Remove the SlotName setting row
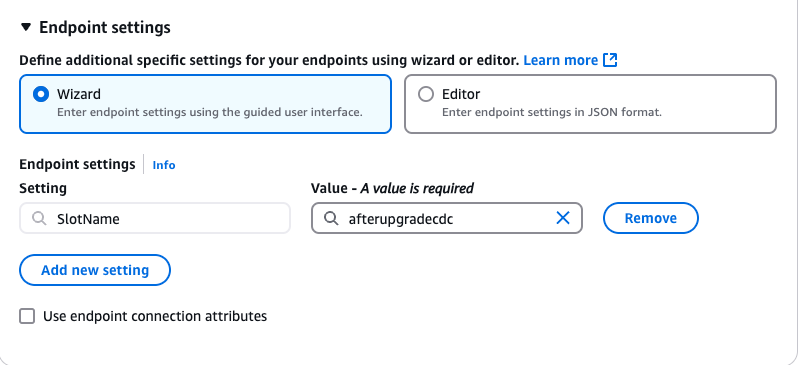 point(651,218)
